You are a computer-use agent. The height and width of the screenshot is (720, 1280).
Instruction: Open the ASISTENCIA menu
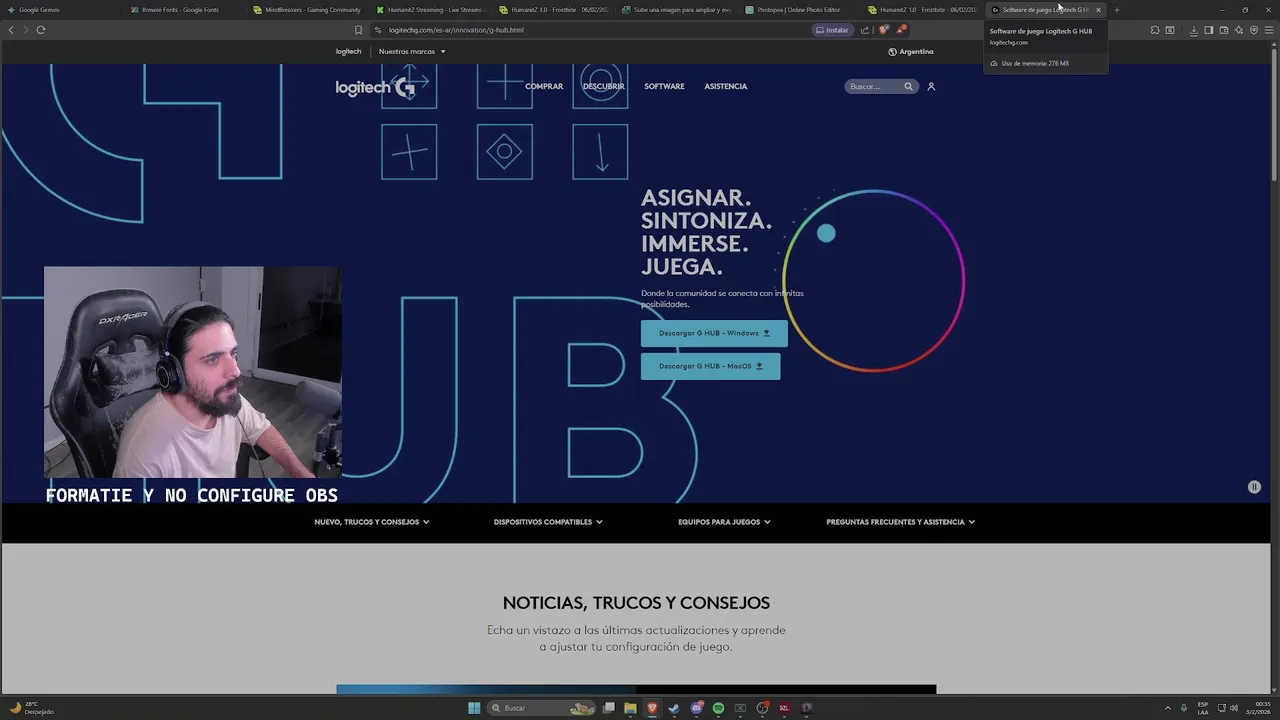pyautogui.click(x=725, y=86)
